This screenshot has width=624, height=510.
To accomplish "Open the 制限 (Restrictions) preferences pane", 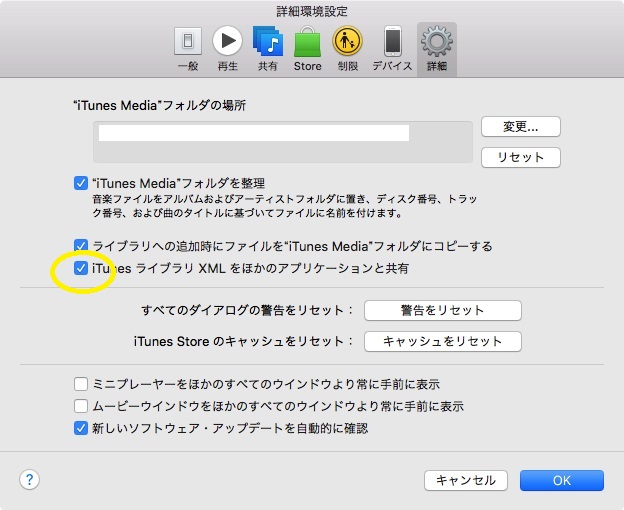I will (347, 49).
